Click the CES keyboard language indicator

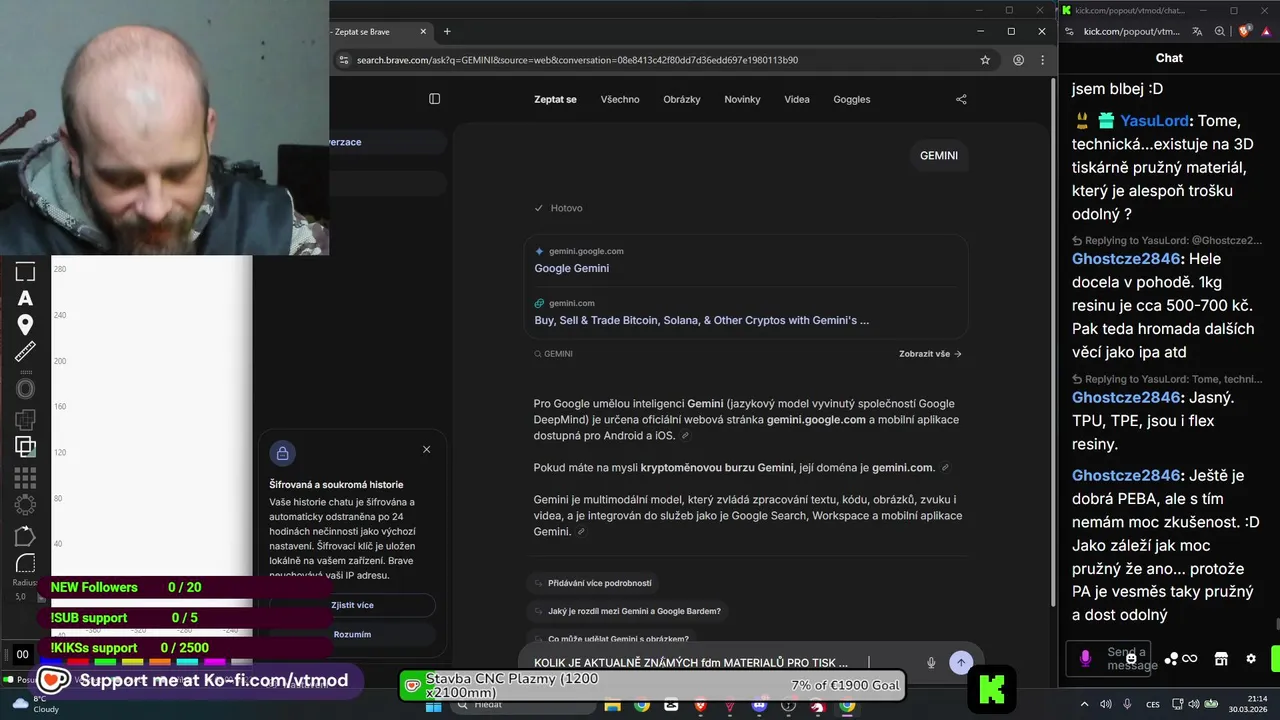pyautogui.click(x=1153, y=705)
